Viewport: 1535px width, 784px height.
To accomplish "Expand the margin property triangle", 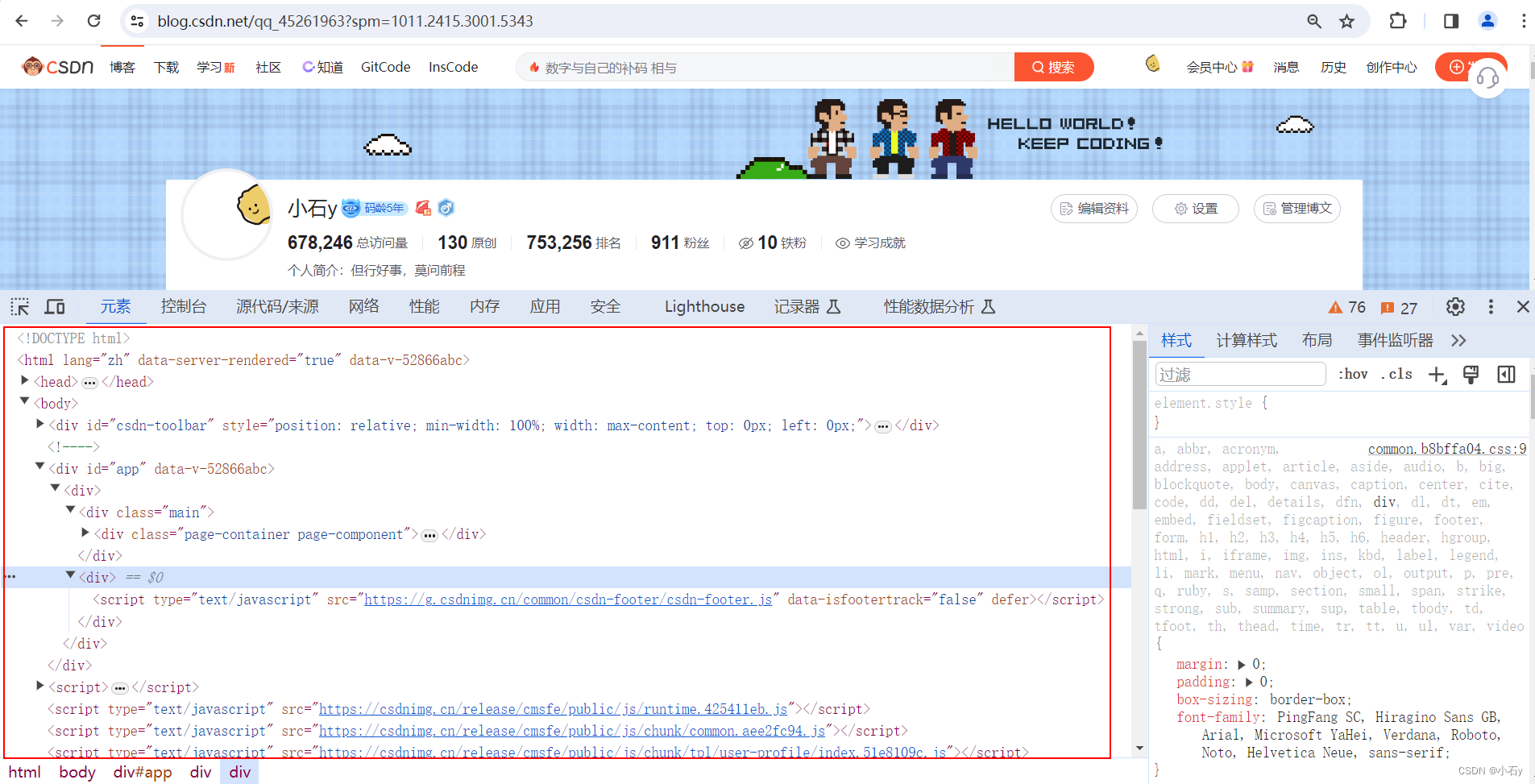I will pyautogui.click(x=1242, y=665).
